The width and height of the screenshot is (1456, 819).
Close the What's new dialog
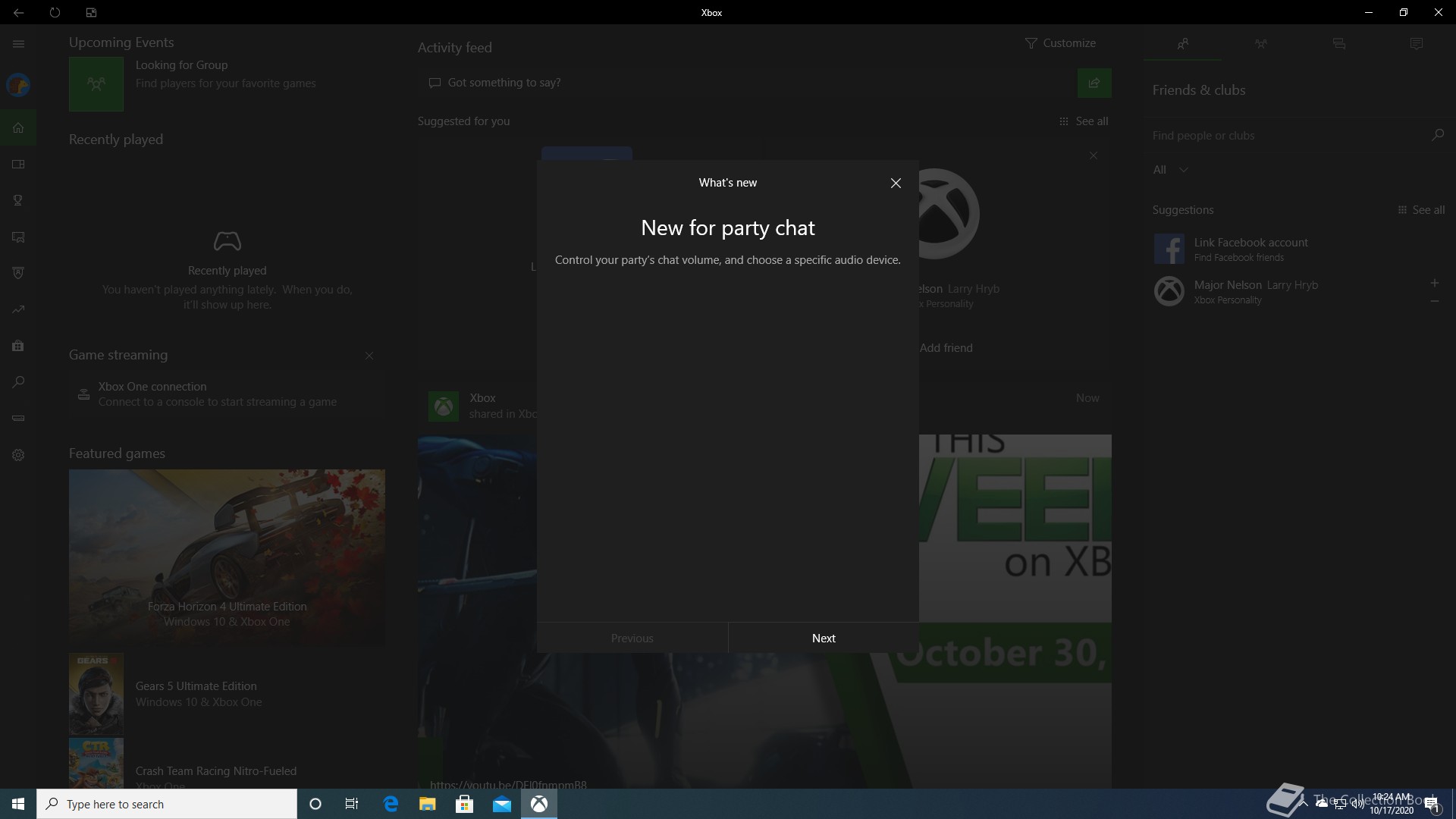click(896, 183)
